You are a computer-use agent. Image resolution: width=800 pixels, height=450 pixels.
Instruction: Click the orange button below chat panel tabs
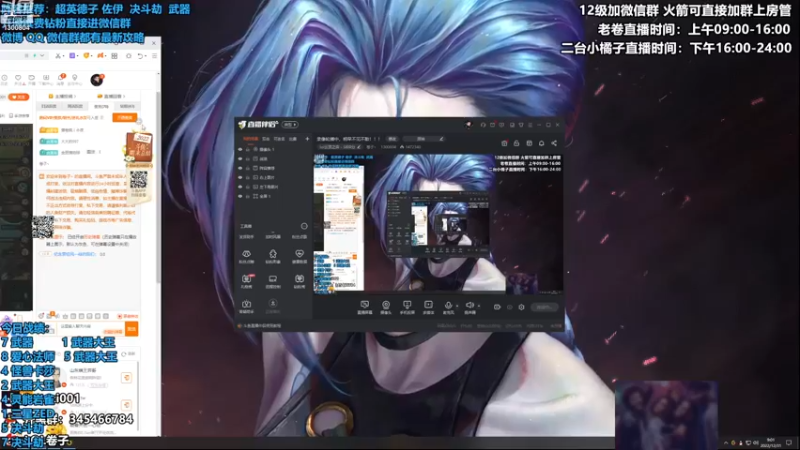[x=125, y=117]
